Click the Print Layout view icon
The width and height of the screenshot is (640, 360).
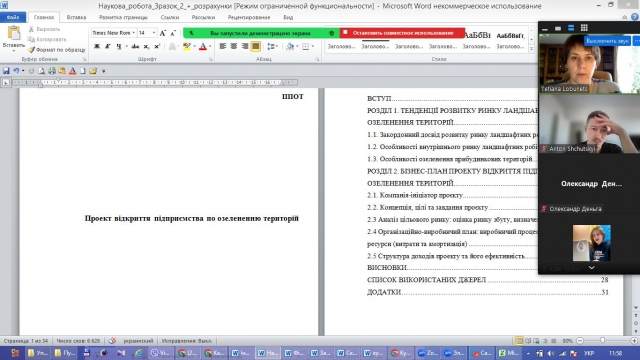click(x=519, y=341)
